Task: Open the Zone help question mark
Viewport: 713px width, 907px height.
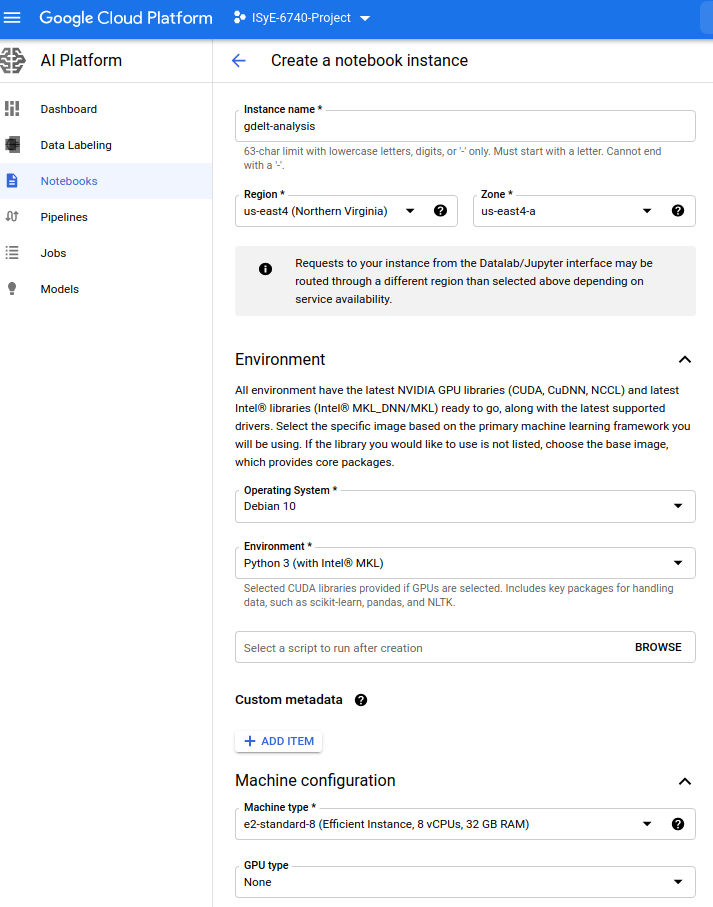Action: tap(678, 211)
